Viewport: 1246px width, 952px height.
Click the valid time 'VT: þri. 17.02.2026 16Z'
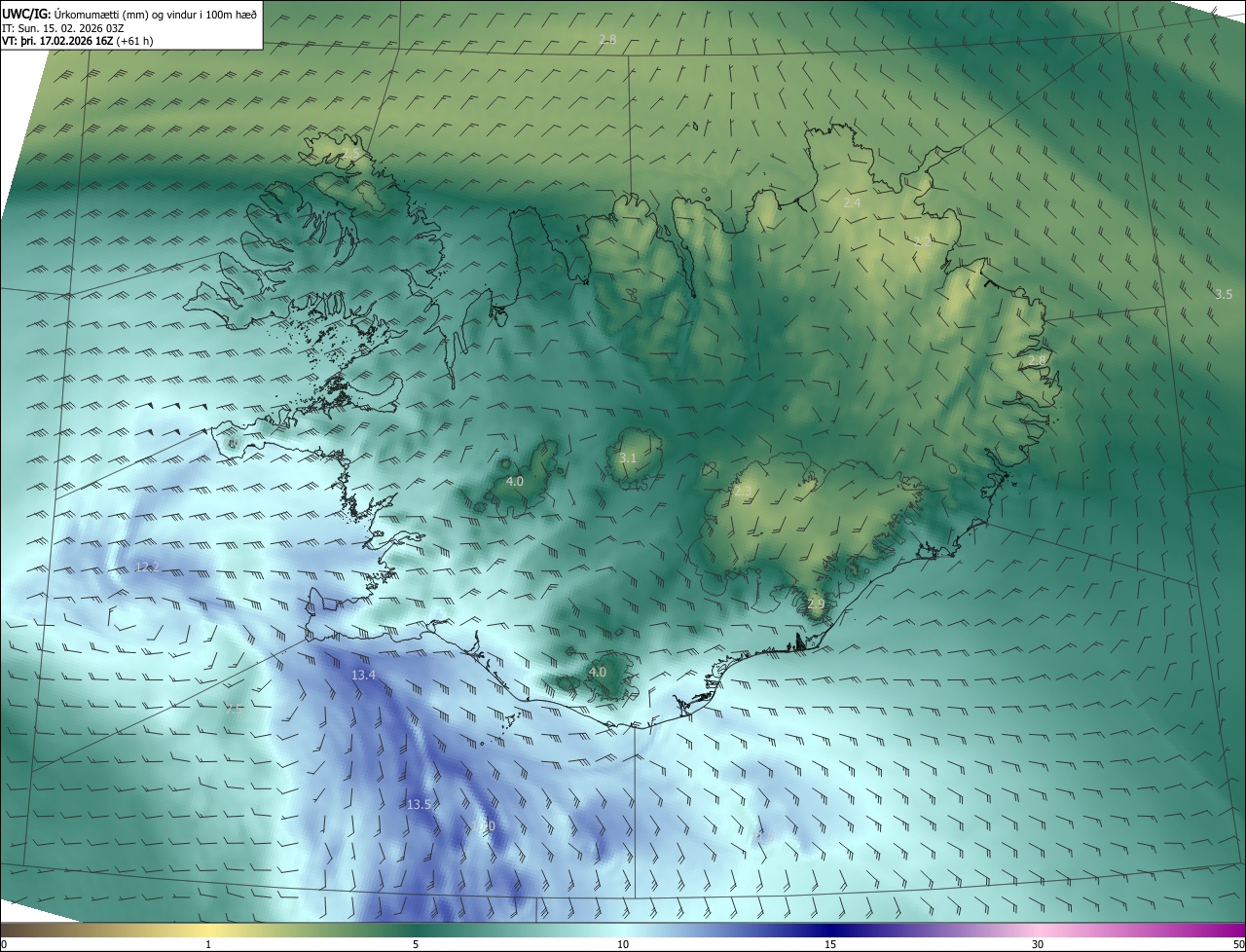pyautogui.click(x=57, y=41)
